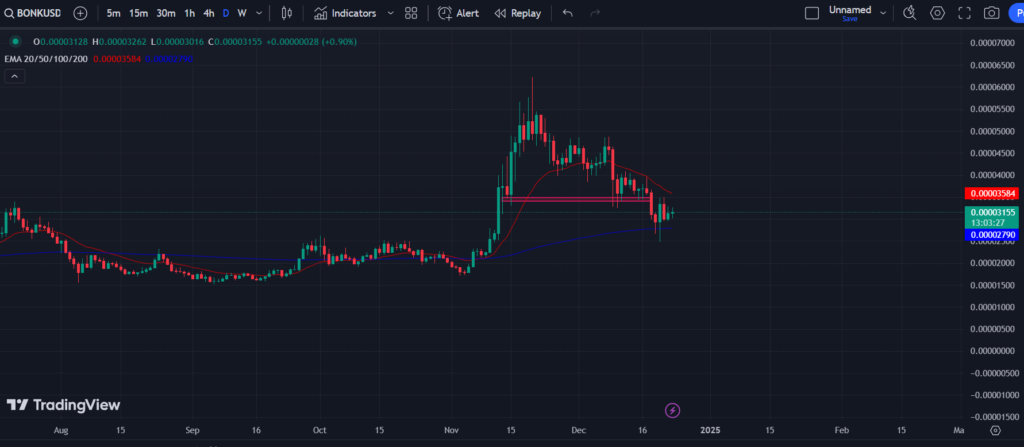Open the purple lightning event marker
Image resolution: width=1024 pixels, height=447 pixels.
673,410
